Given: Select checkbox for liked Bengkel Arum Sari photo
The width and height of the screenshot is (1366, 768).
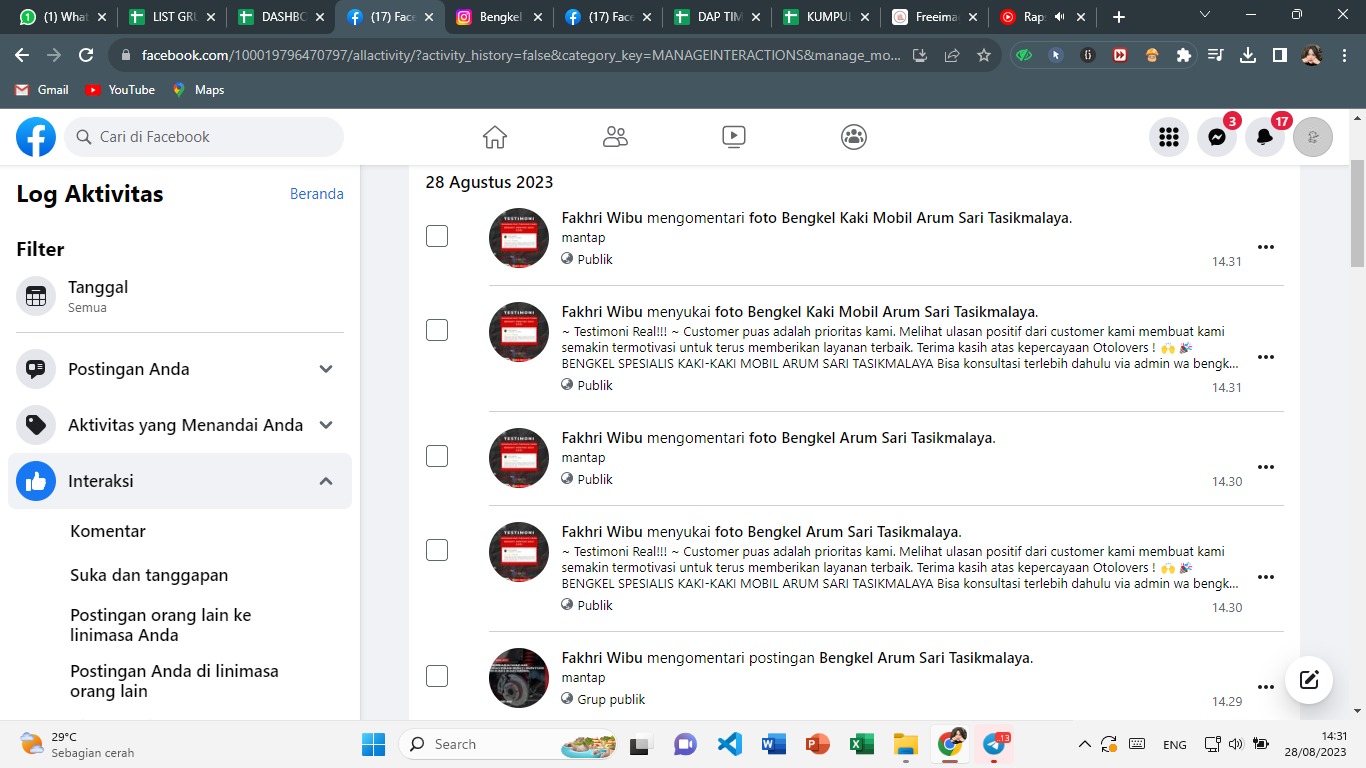Looking at the screenshot, I should point(437,550).
